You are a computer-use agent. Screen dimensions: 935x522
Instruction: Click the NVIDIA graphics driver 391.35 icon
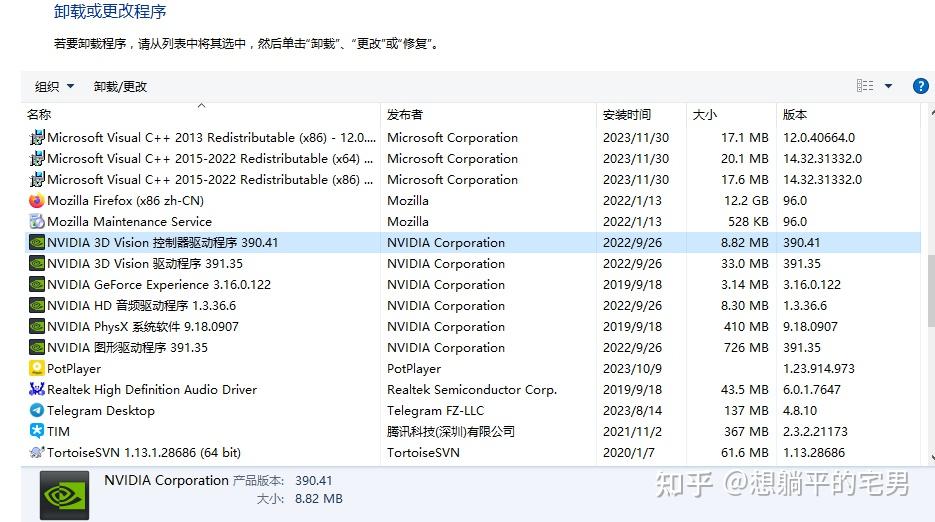pos(37,347)
